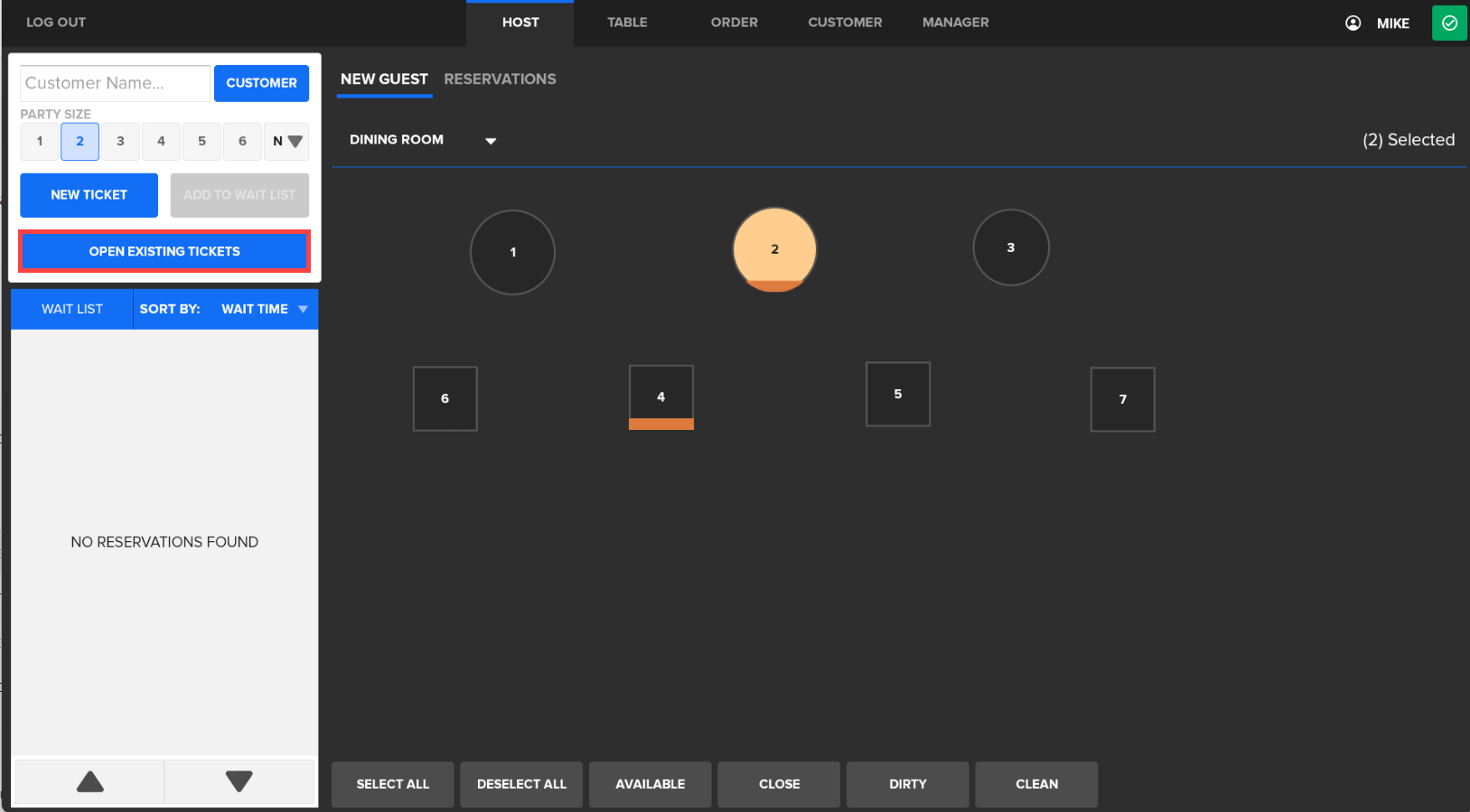Click Open Existing Tickets button
The image size is (1470, 812).
(x=164, y=252)
